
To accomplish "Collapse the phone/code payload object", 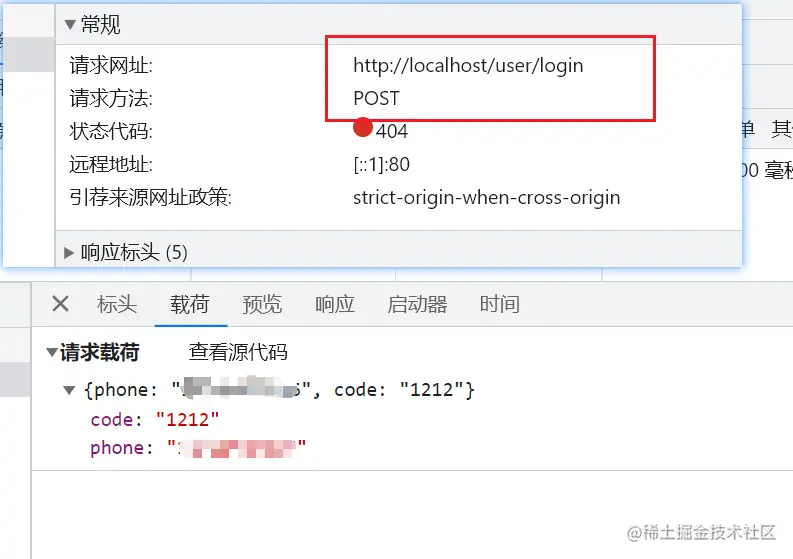I will click(x=69, y=390).
